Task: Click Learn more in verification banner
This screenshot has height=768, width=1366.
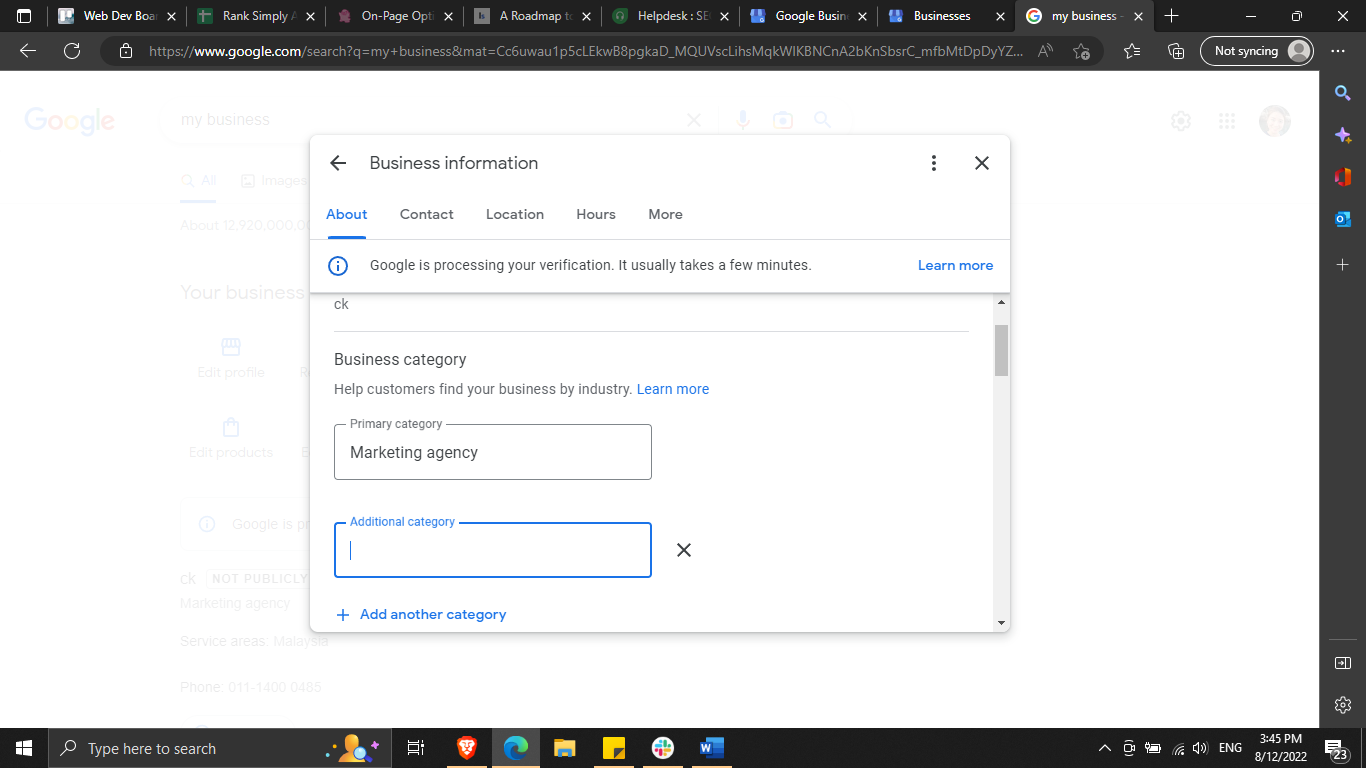Action: point(955,266)
